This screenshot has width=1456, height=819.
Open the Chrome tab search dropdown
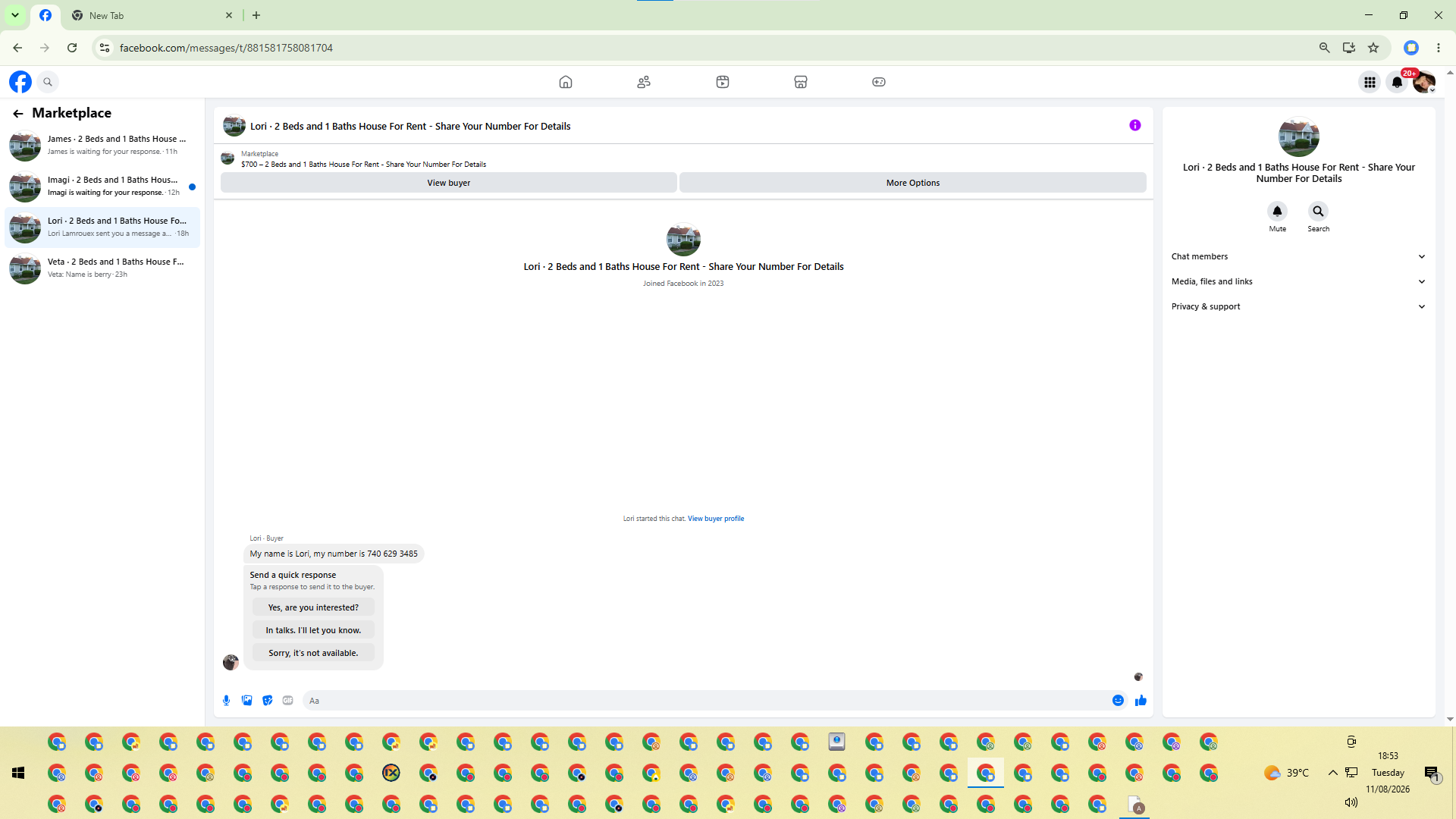point(15,15)
